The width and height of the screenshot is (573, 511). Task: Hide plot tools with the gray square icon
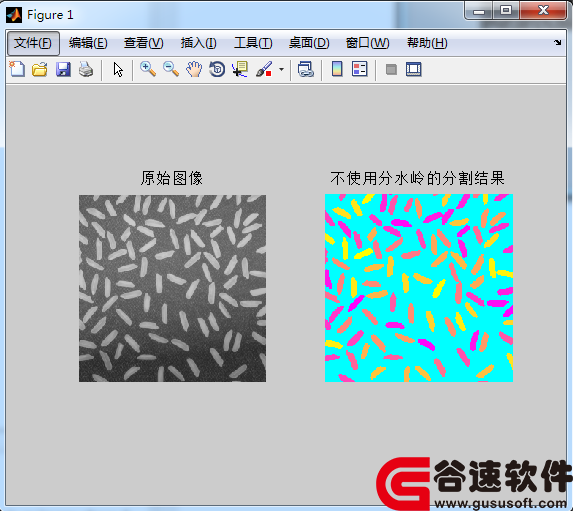pos(391,69)
